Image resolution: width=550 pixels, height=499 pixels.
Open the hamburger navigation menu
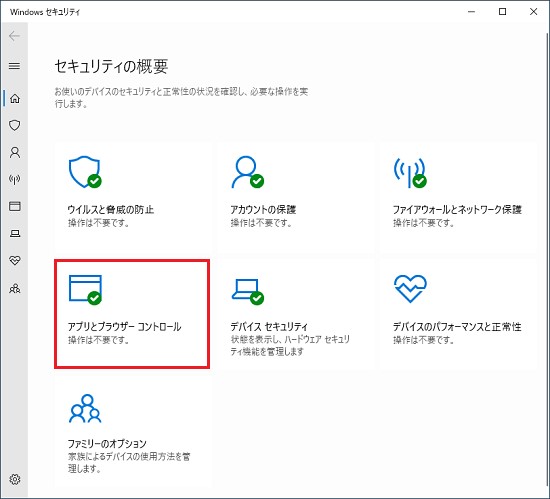tap(14, 66)
